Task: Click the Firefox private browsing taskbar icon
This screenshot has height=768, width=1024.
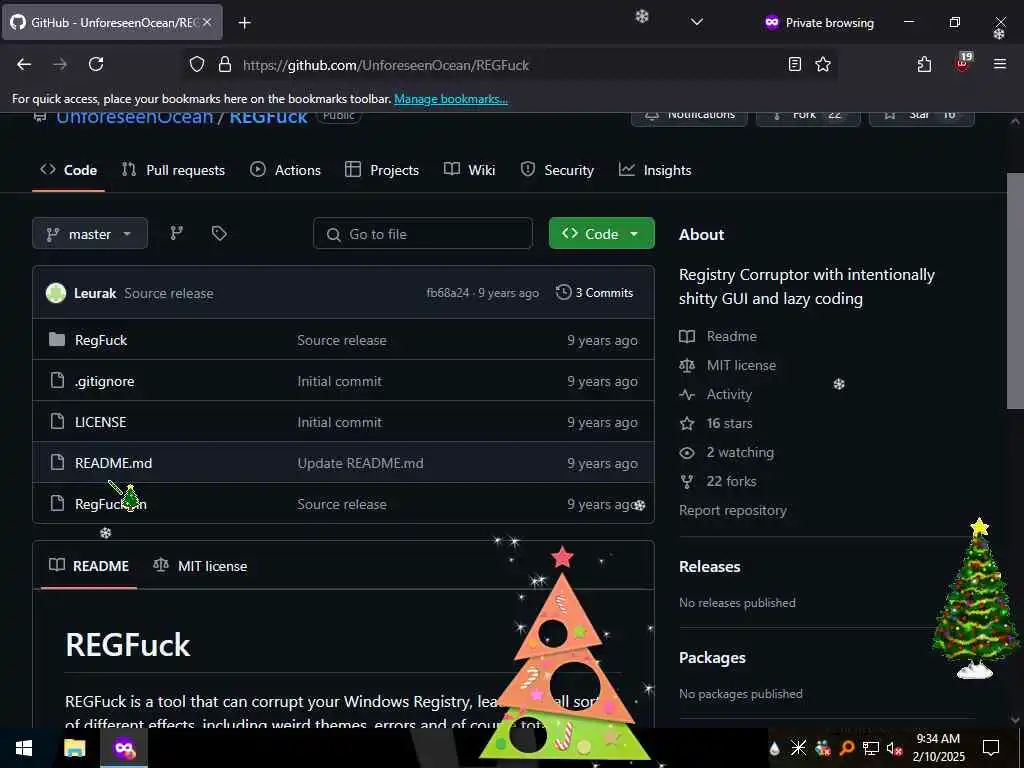Action: click(x=124, y=748)
